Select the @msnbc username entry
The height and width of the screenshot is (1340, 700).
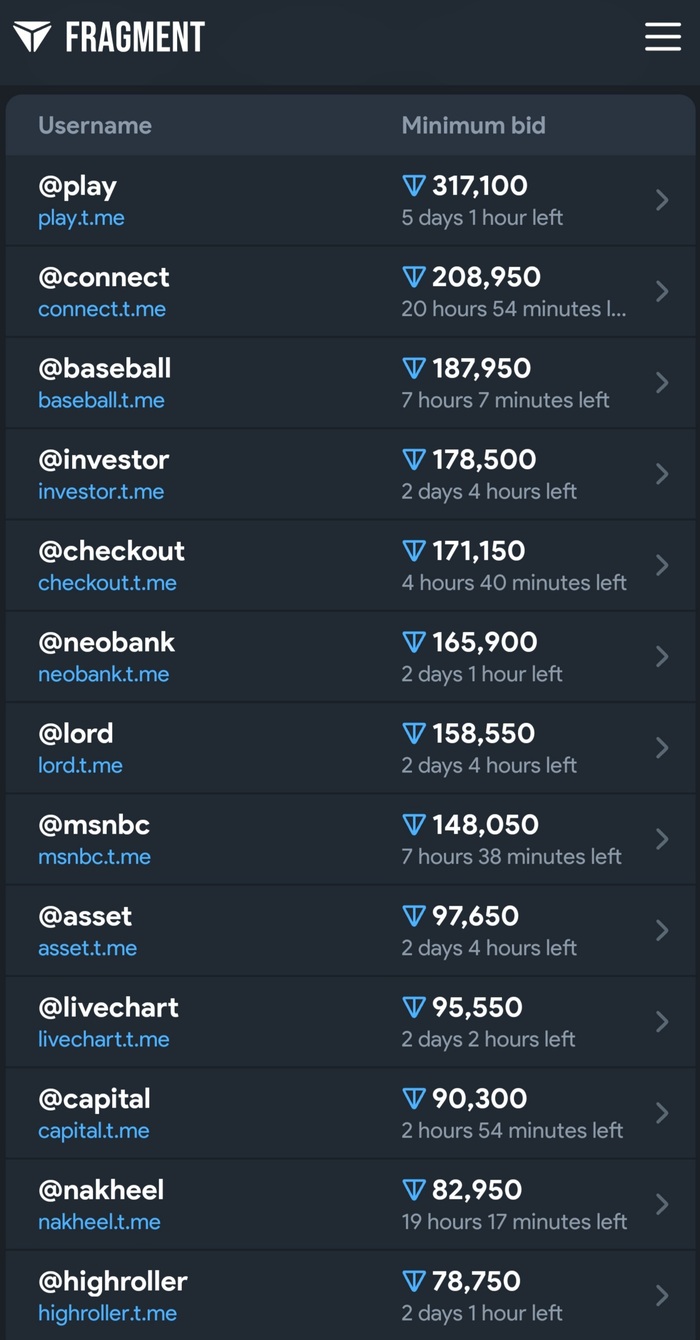(x=94, y=825)
